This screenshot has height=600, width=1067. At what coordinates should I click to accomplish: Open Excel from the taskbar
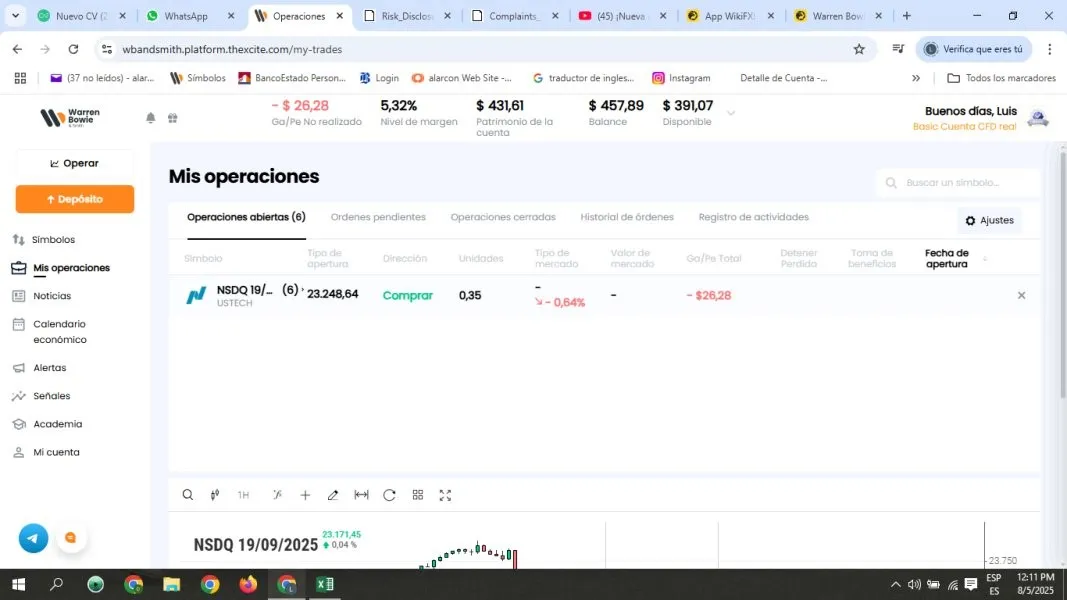coord(325,584)
